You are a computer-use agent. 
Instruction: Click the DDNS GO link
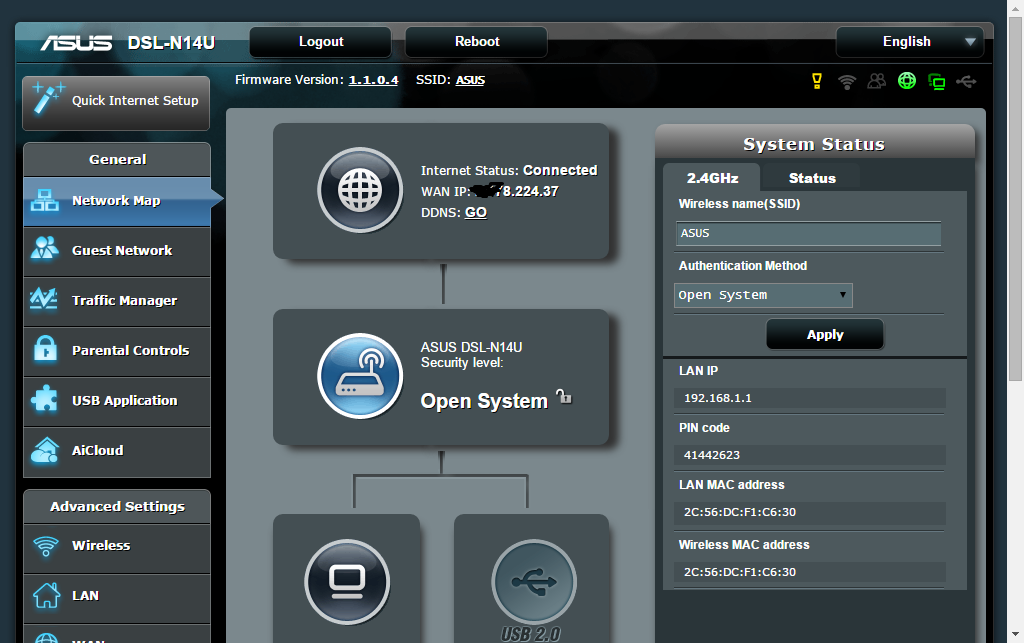[x=476, y=213]
